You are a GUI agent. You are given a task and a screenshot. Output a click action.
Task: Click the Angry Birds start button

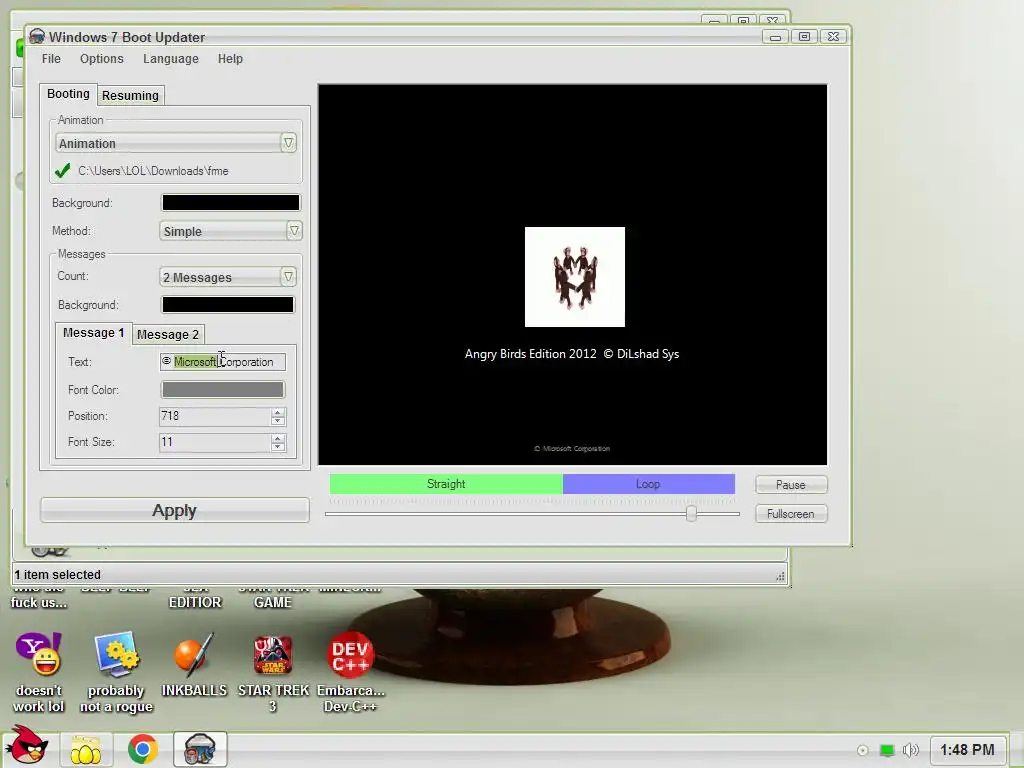pyautogui.click(x=26, y=745)
